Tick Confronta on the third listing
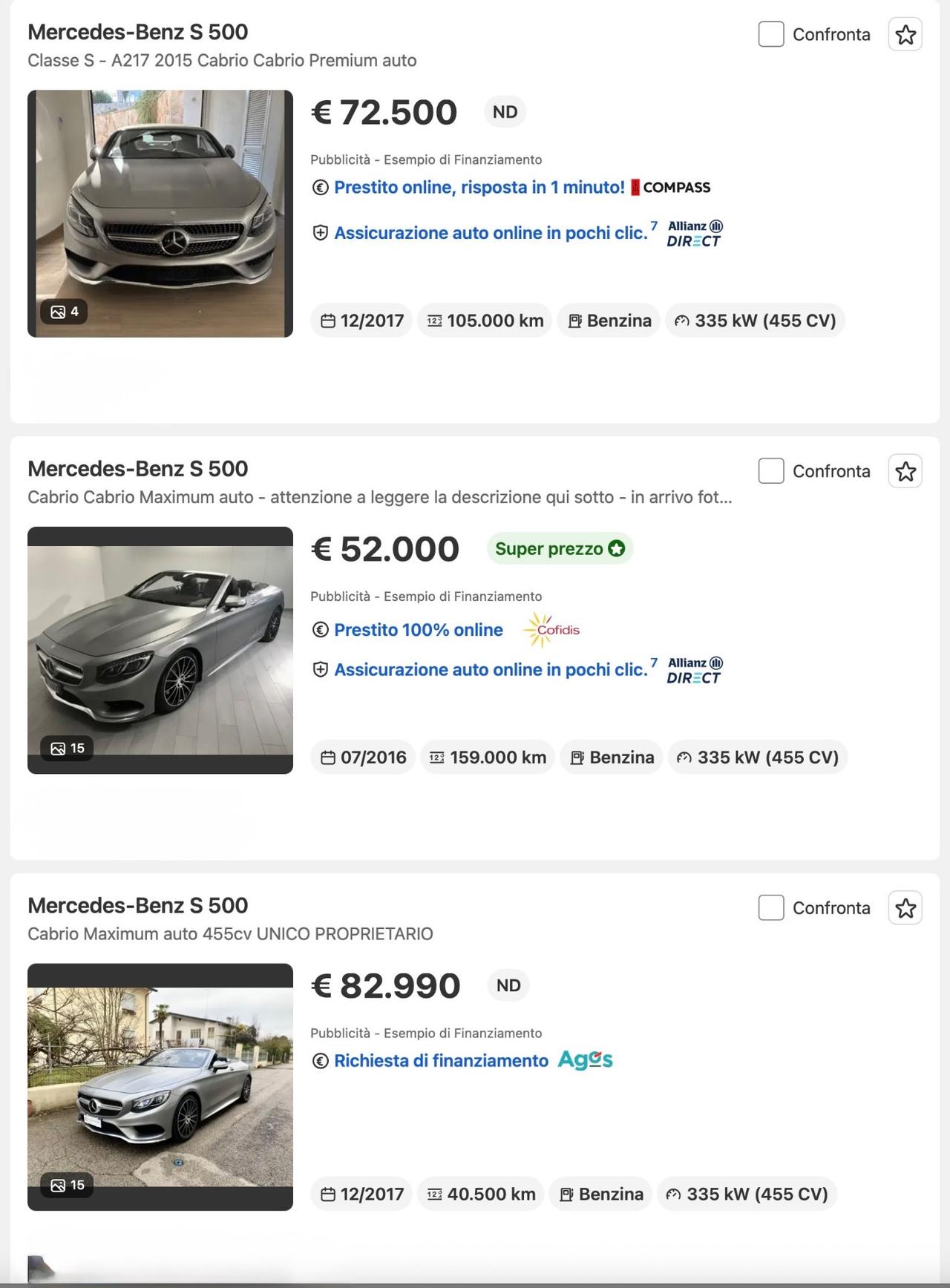950x1288 pixels. [772, 907]
